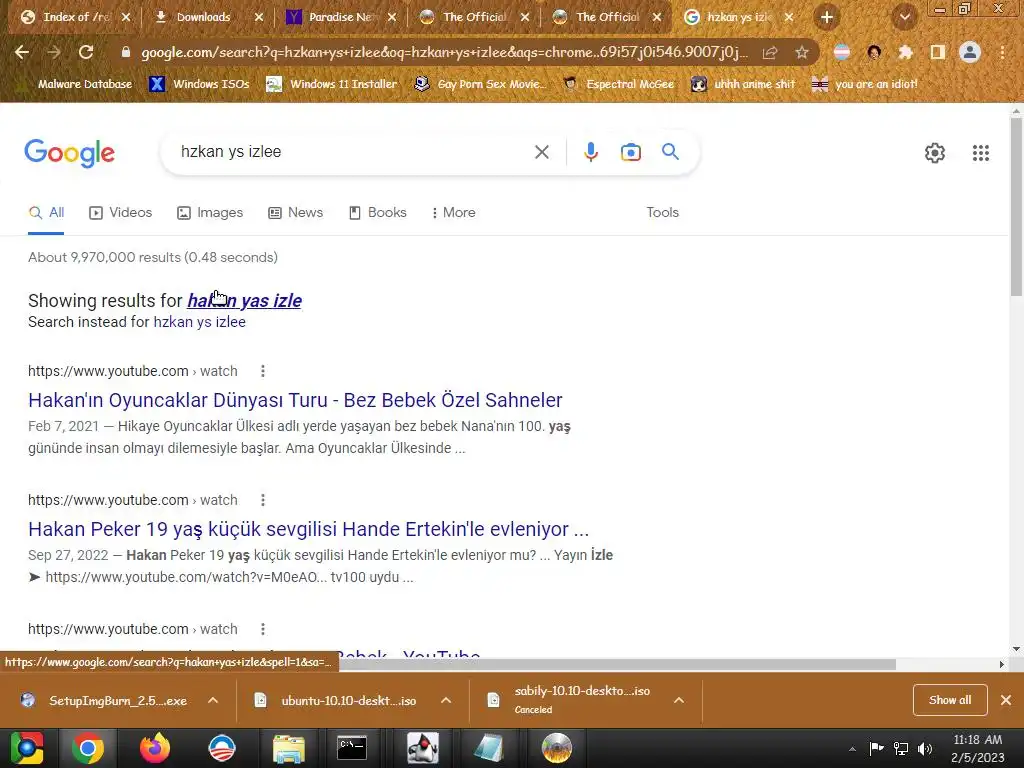Click the volume speaker tray icon
1024x768 pixels.
point(925,748)
